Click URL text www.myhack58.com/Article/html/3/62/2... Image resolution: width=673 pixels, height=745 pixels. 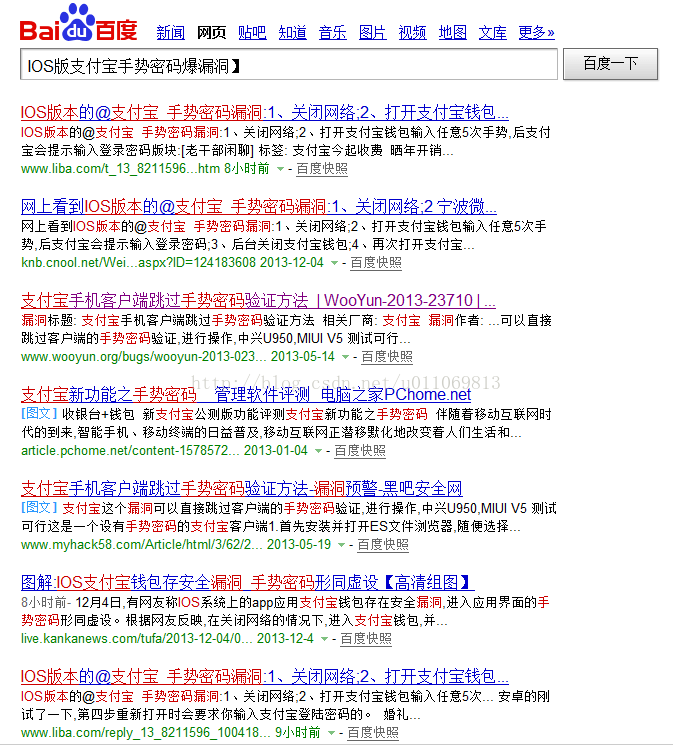pos(142,544)
